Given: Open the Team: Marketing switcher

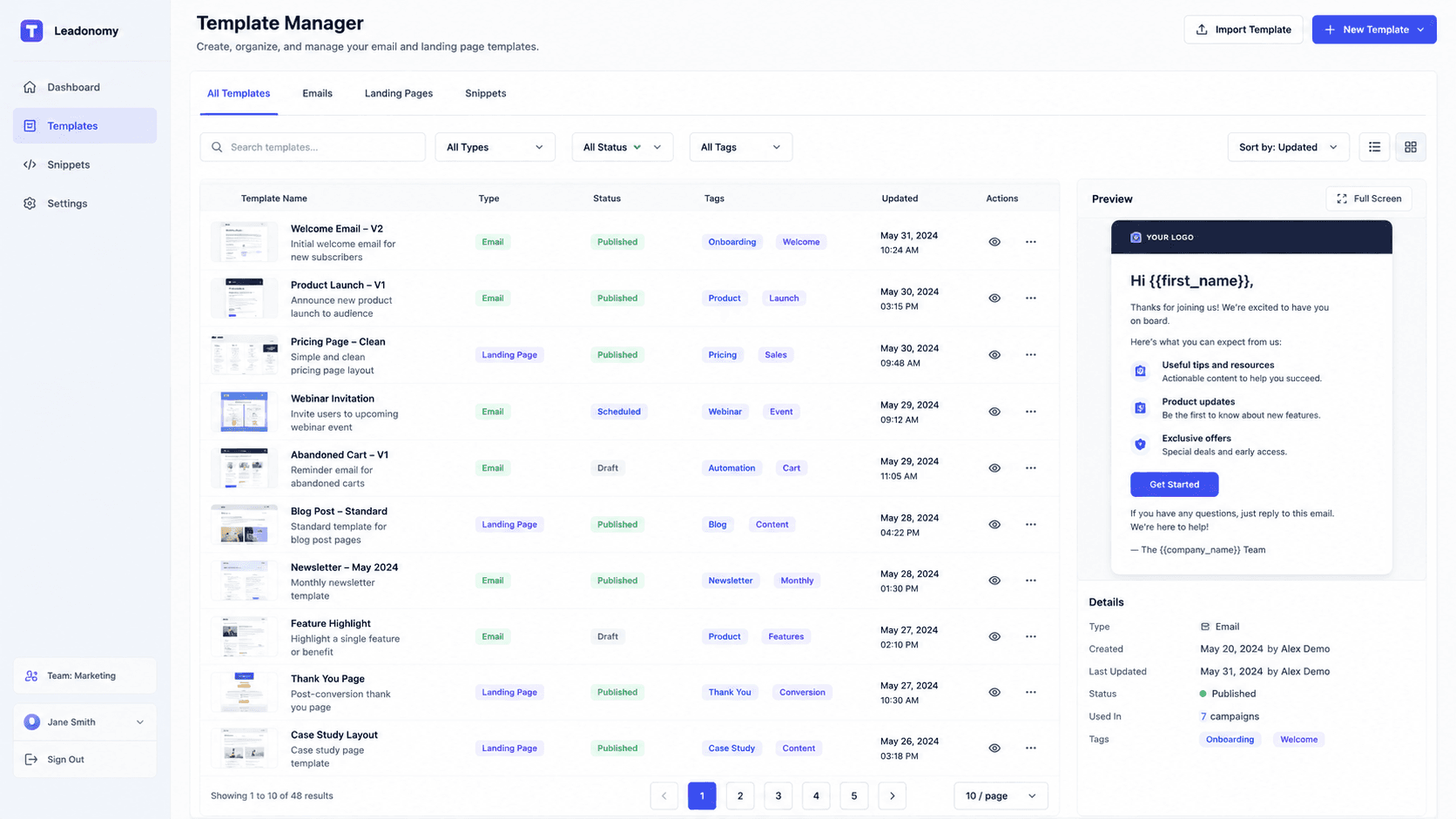Looking at the screenshot, I should (84, 675).
